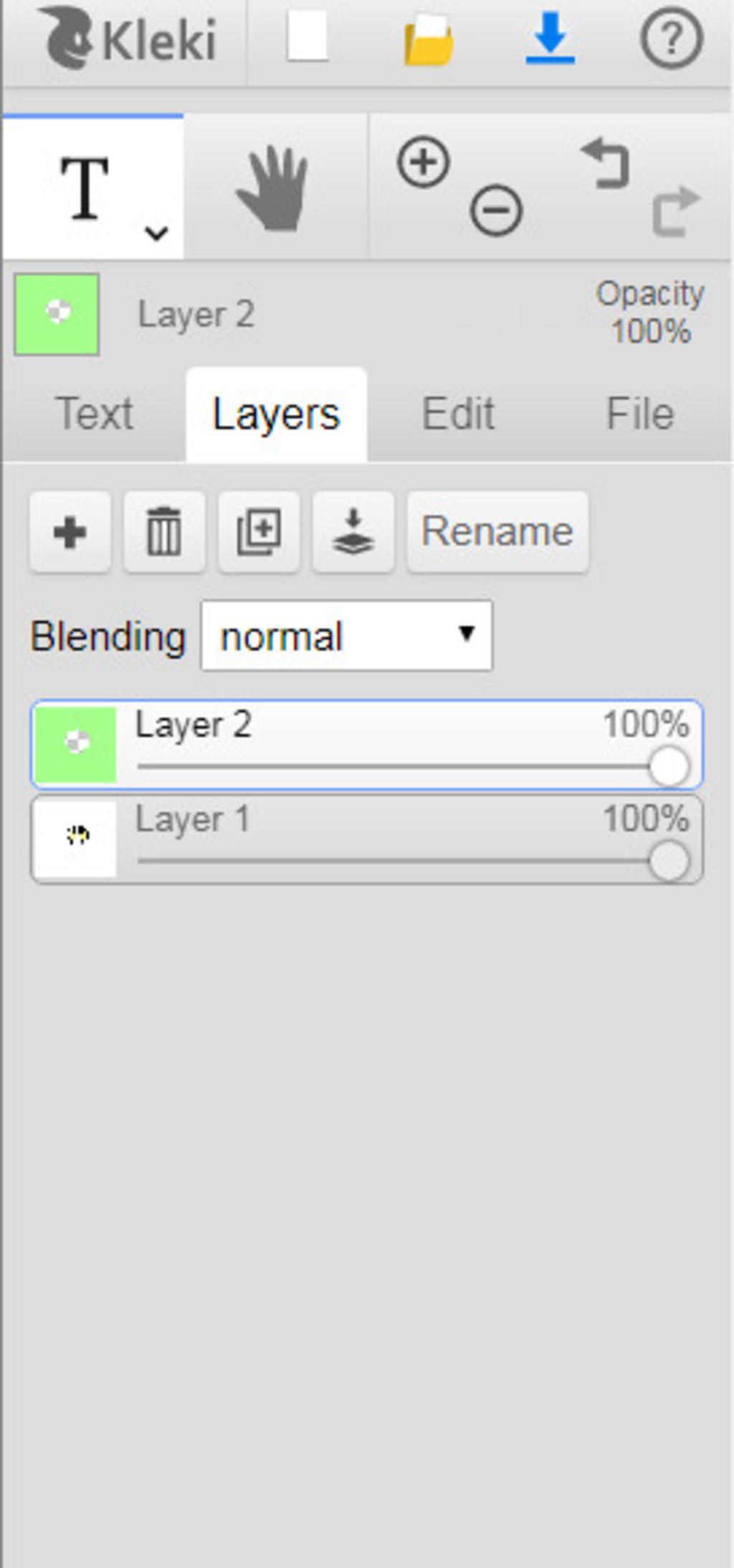Click the Rename button
This screenshot has height=1568, width=734.
pos(497,532)
